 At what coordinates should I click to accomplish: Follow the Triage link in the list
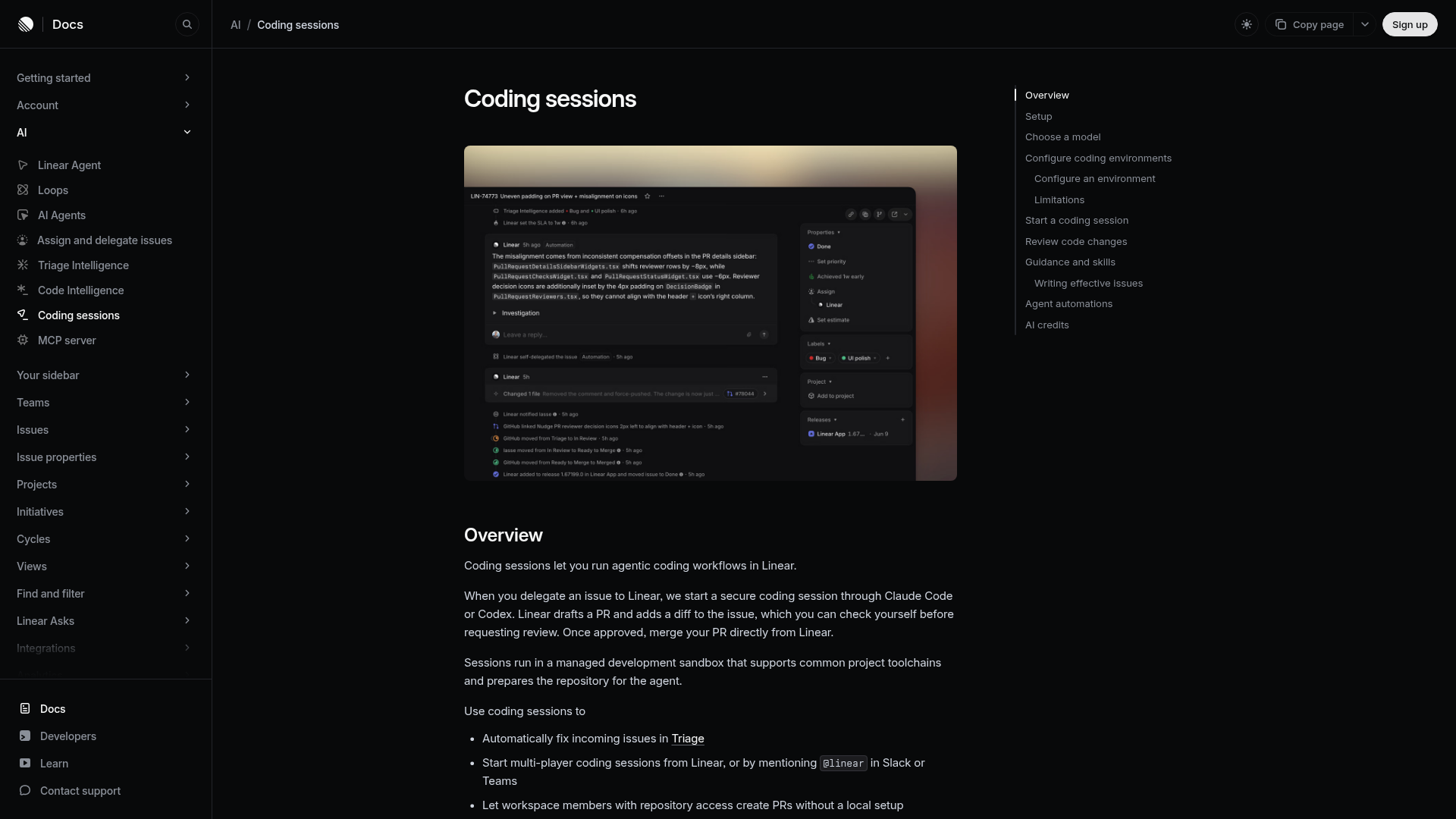tap(687, 739)
